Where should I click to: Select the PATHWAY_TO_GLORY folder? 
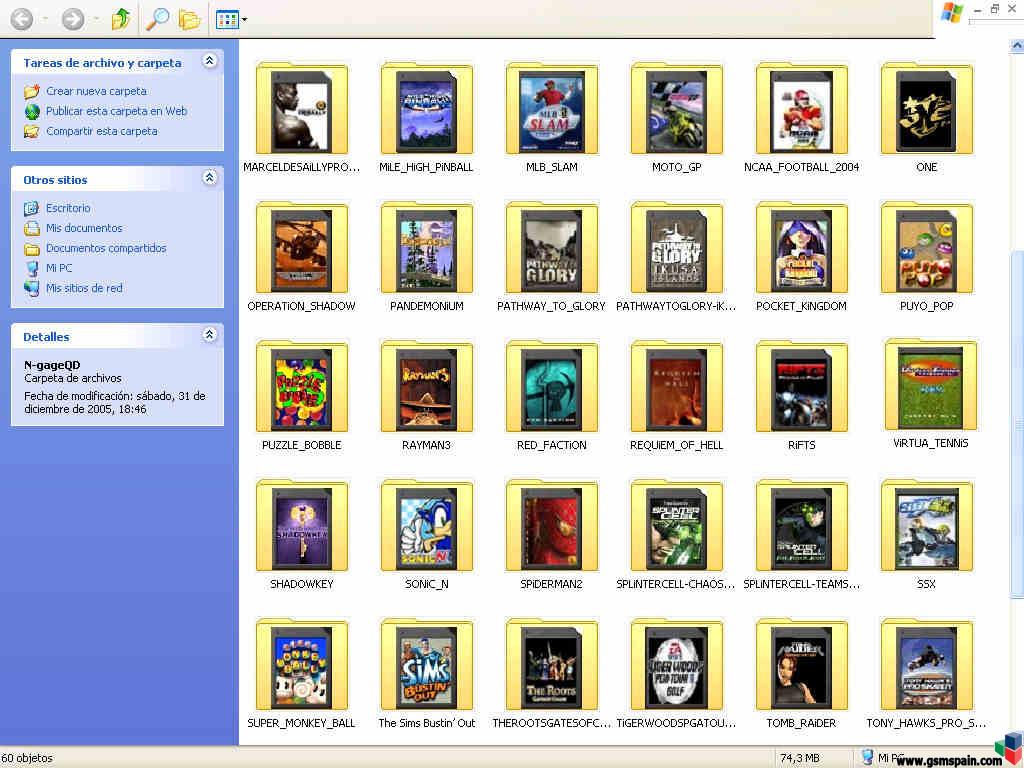click(552, 257)
